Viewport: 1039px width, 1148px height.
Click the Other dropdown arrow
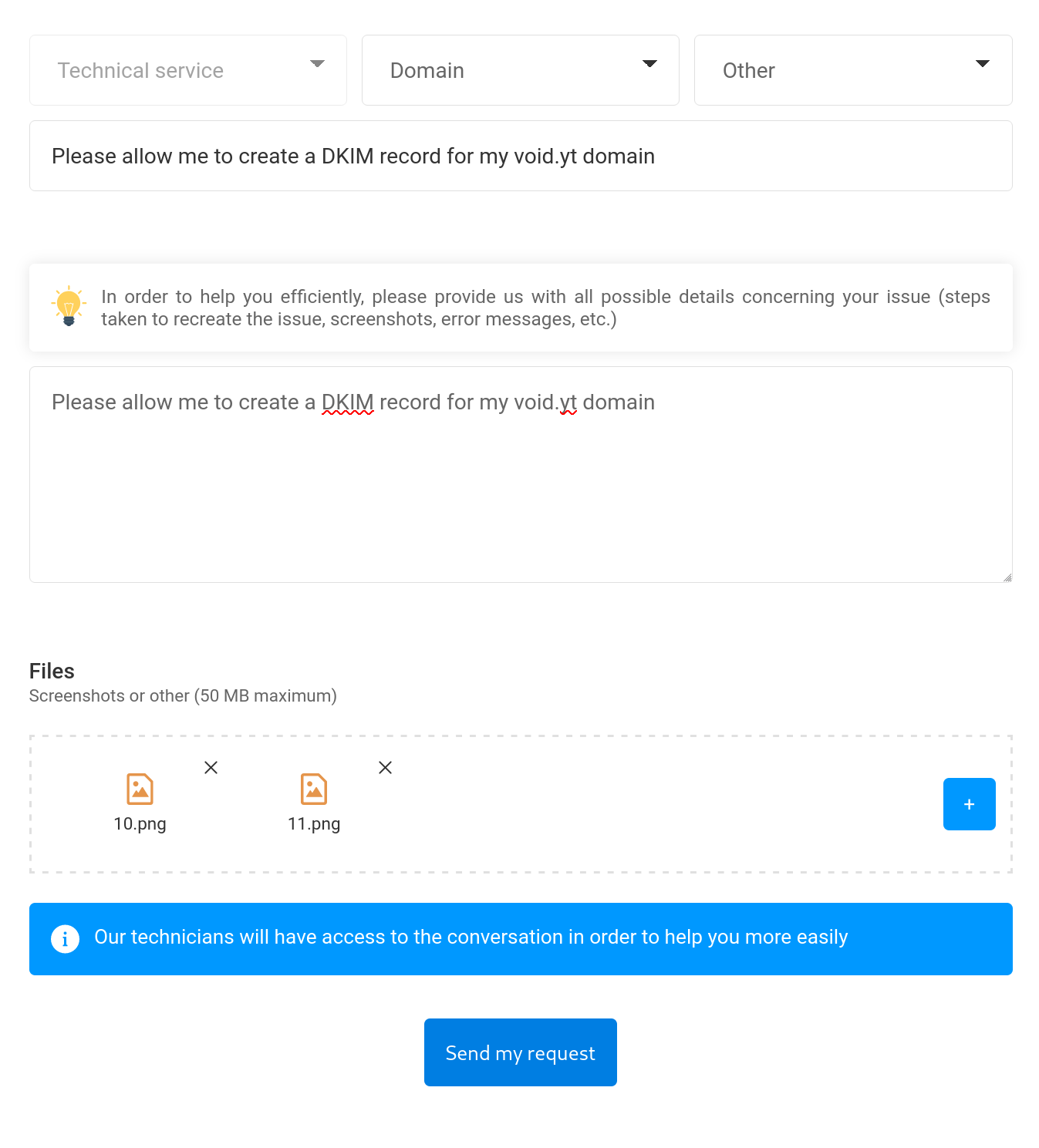982,63
